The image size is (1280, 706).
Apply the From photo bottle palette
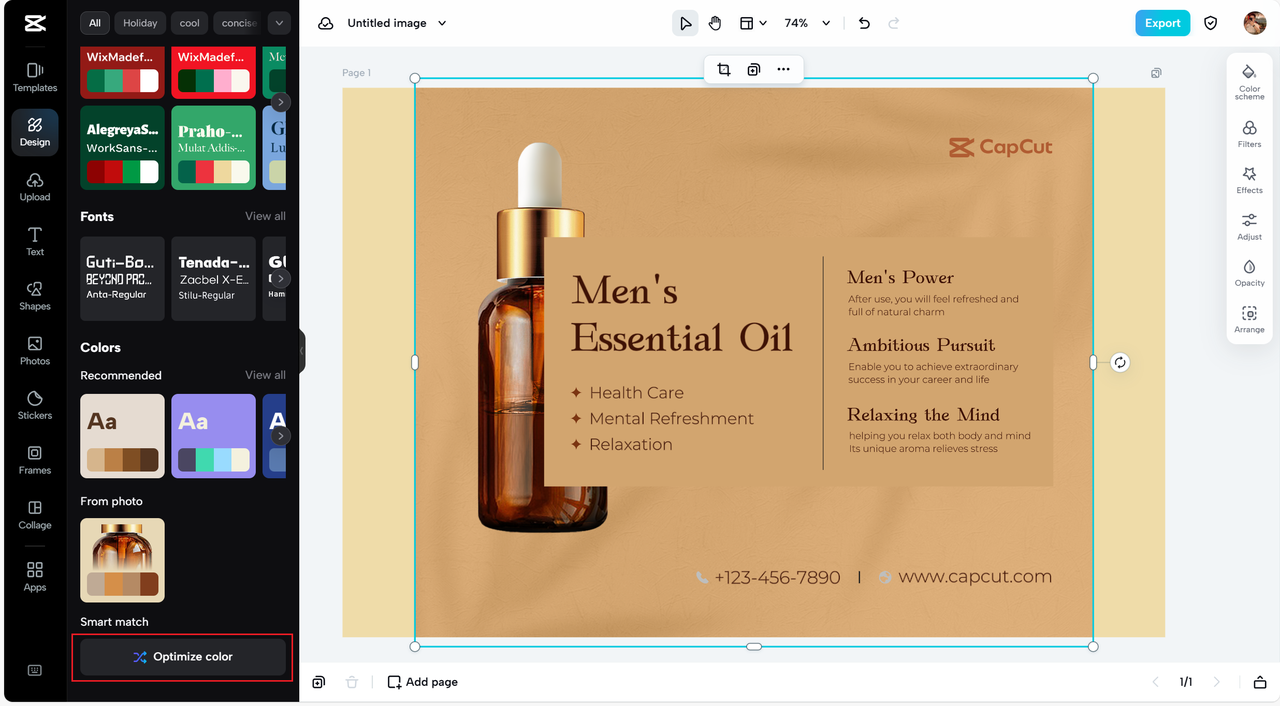click(122, 560)
